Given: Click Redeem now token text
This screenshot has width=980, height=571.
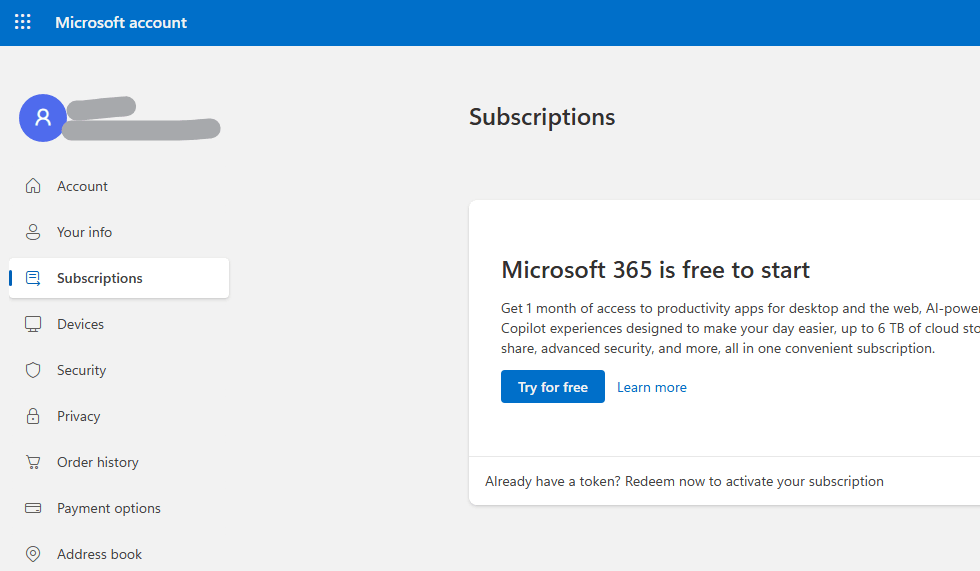Looking at the screenshot, I should [684, 482].
